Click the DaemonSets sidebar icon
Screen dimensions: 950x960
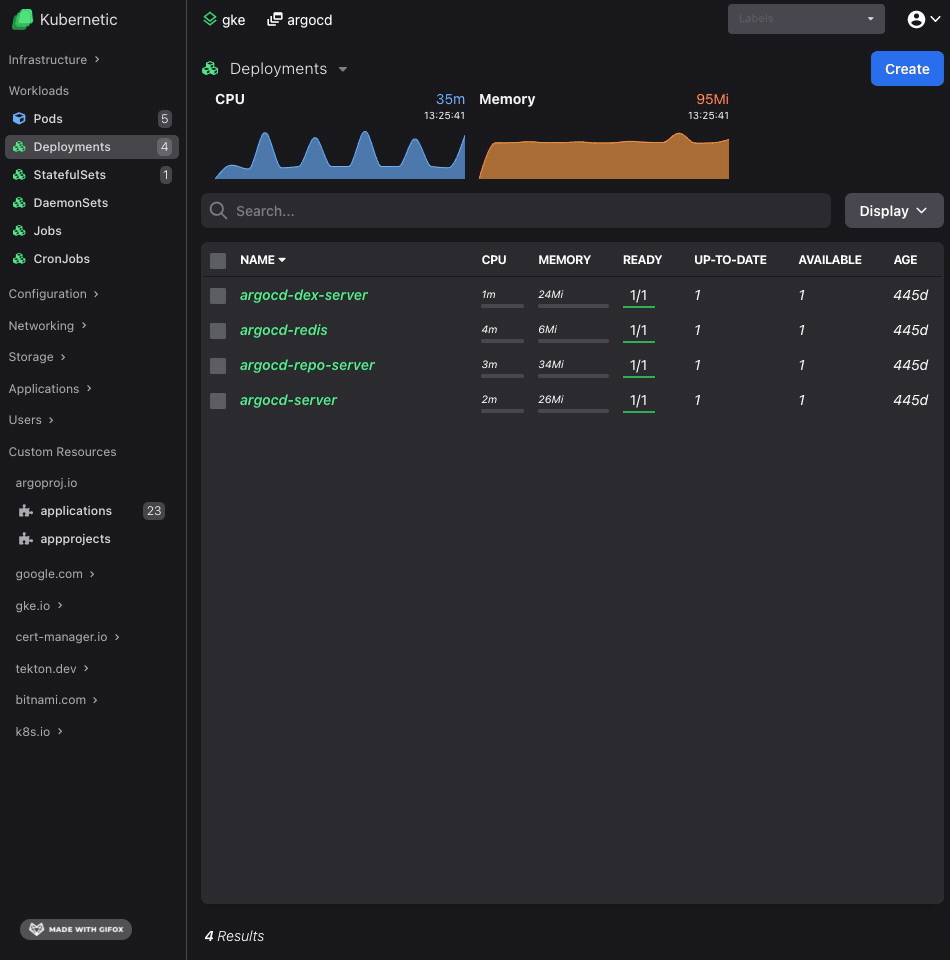[20, 203]
